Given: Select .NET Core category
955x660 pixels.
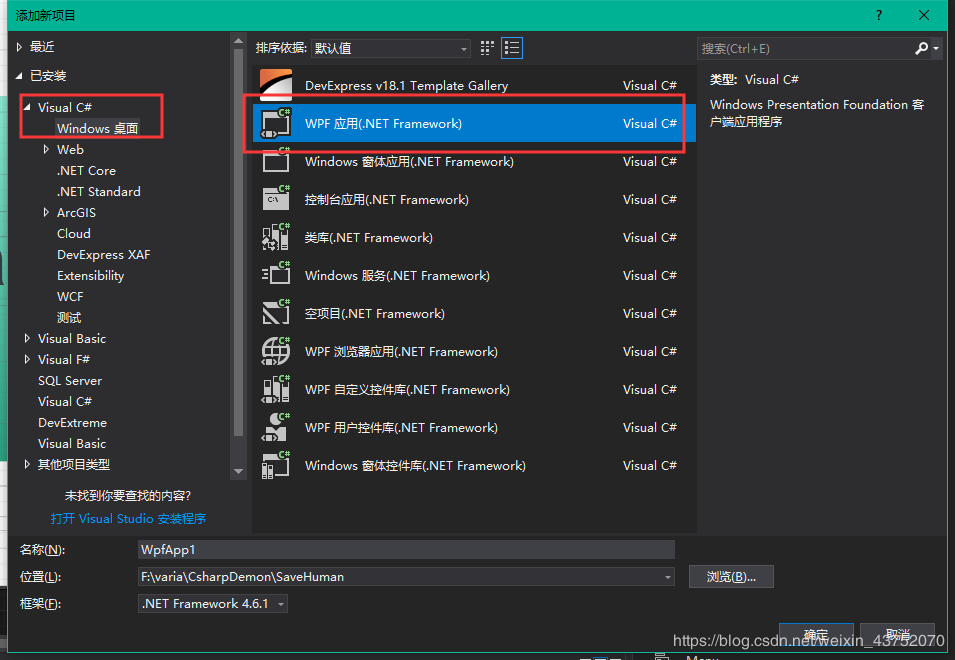Looking at the screenshot, I should [x=86, y=170].
